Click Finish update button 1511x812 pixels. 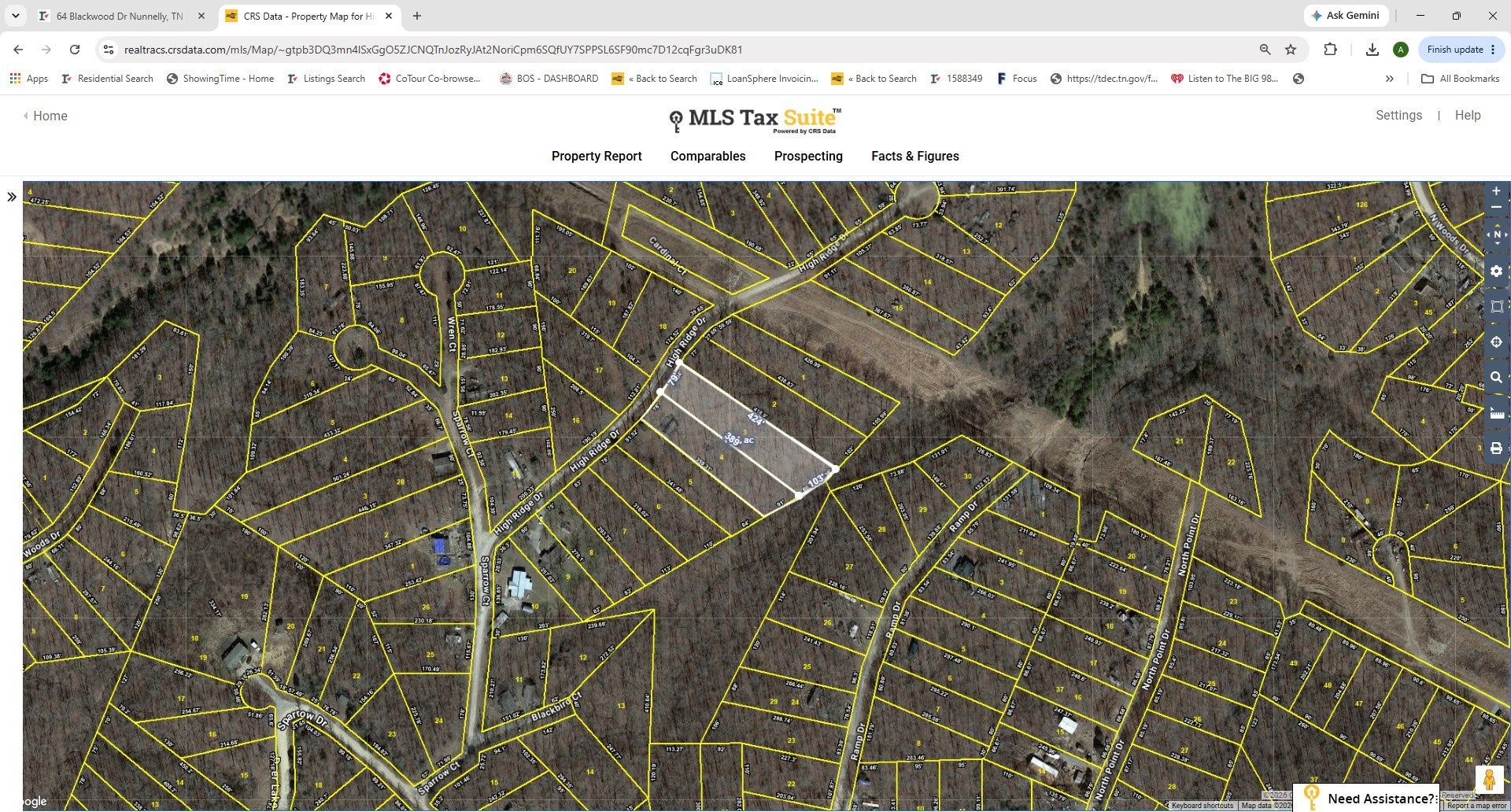1461,50
